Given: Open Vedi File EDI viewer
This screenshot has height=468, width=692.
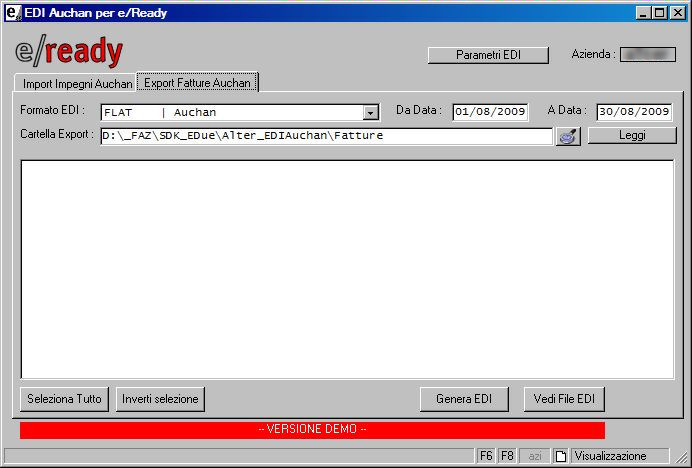Looking at the screenshot, I should pos(564,399).
